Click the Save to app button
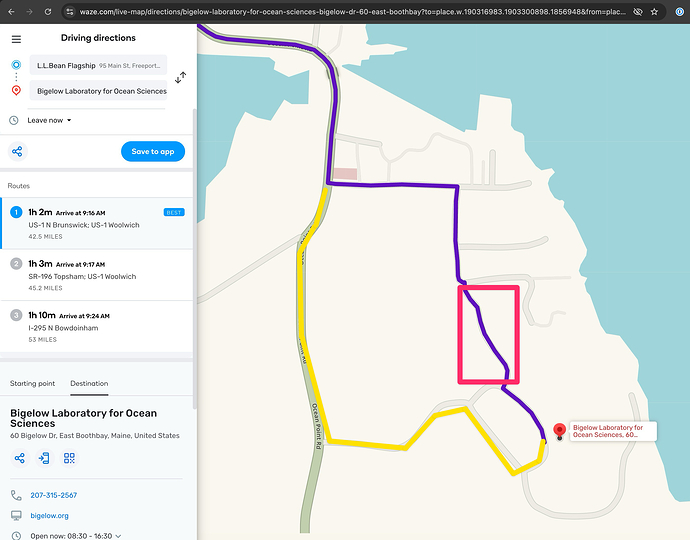The image size is (690, 540). click(x=153, y=151)
